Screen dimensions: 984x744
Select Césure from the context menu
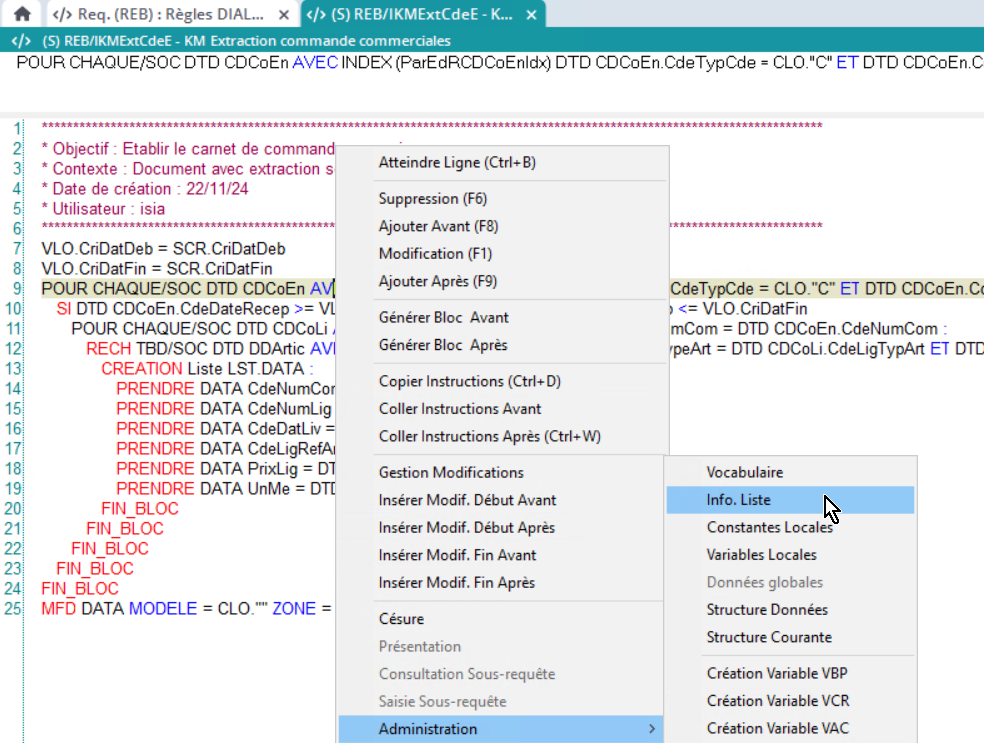pos(401,619)
